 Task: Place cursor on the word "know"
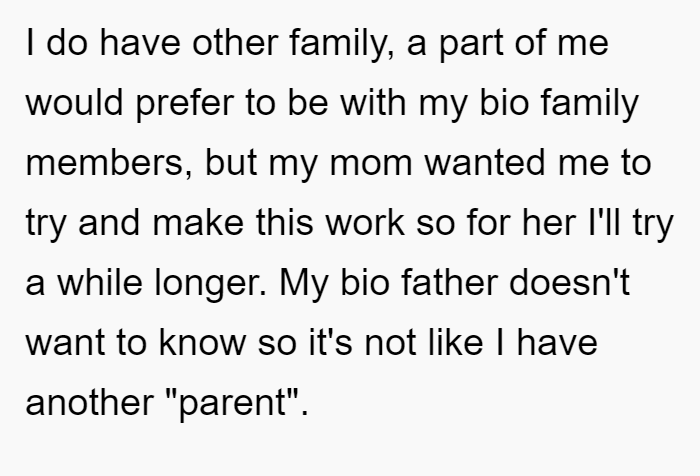pos(202,342)
